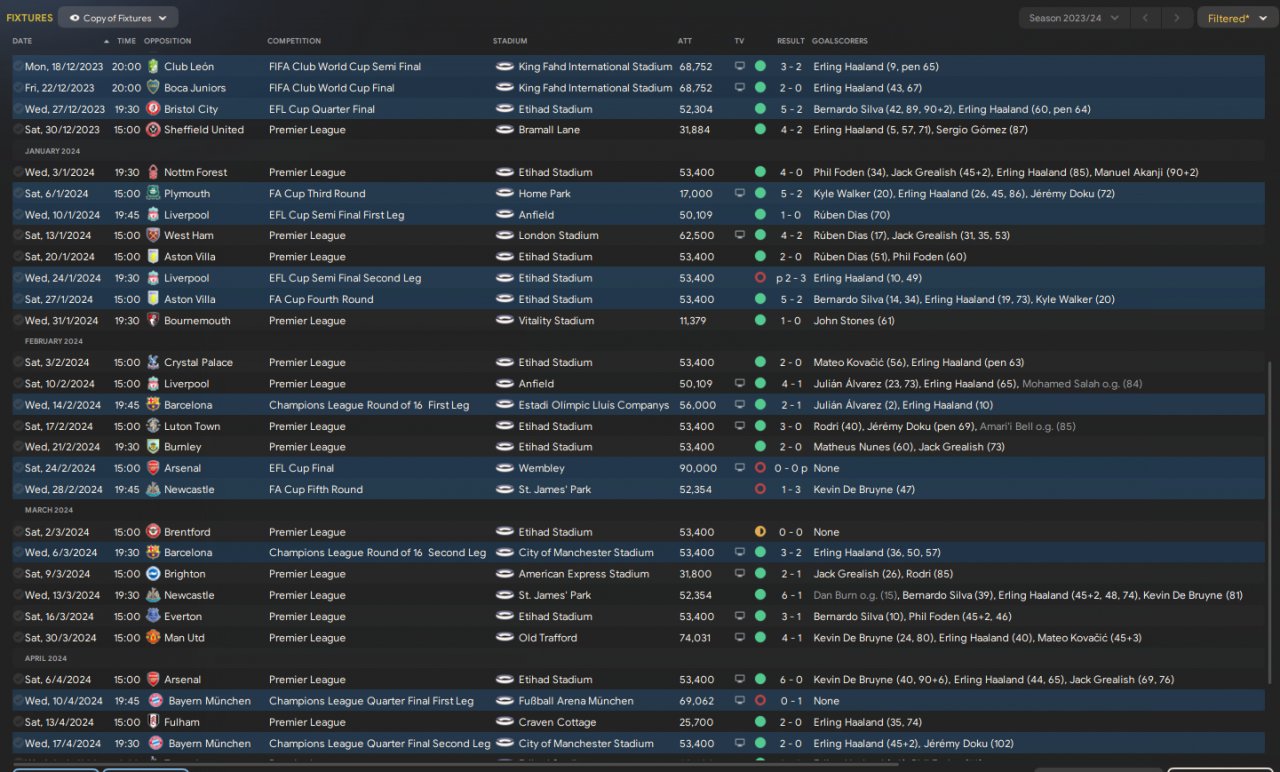Check the circle on the Wed 17/4/2024 row
1280x772 pixels.
click(18, 744)
